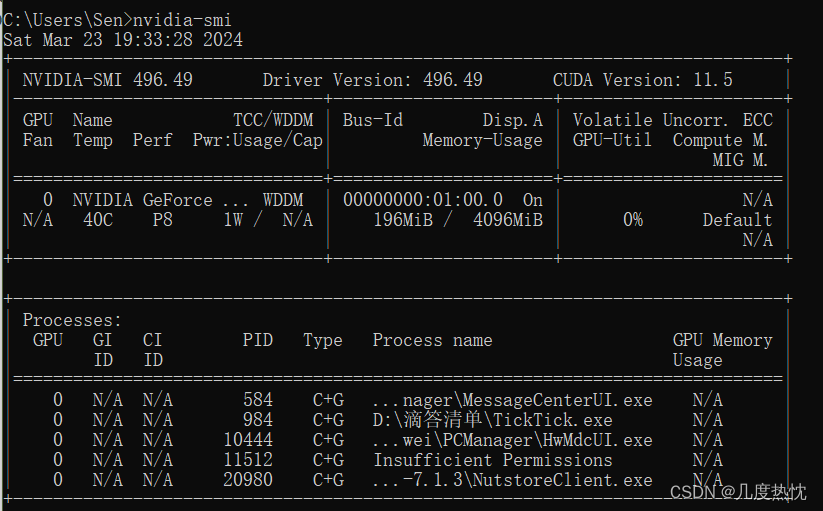Click the CUDA Version: 11.5 text
823x511 pixels.
642,80
